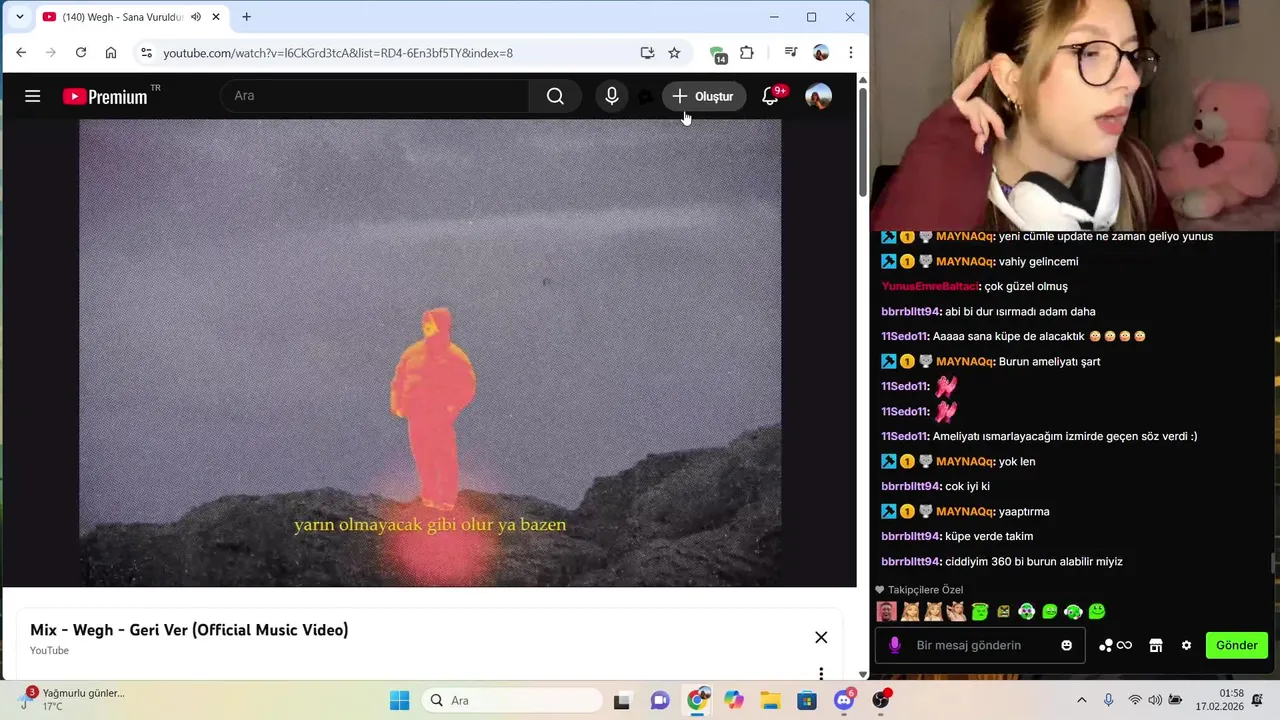The height and width of the screenshot is (720, 1280).
Task: Open site information icon in address bar
Action: point(146,53)
